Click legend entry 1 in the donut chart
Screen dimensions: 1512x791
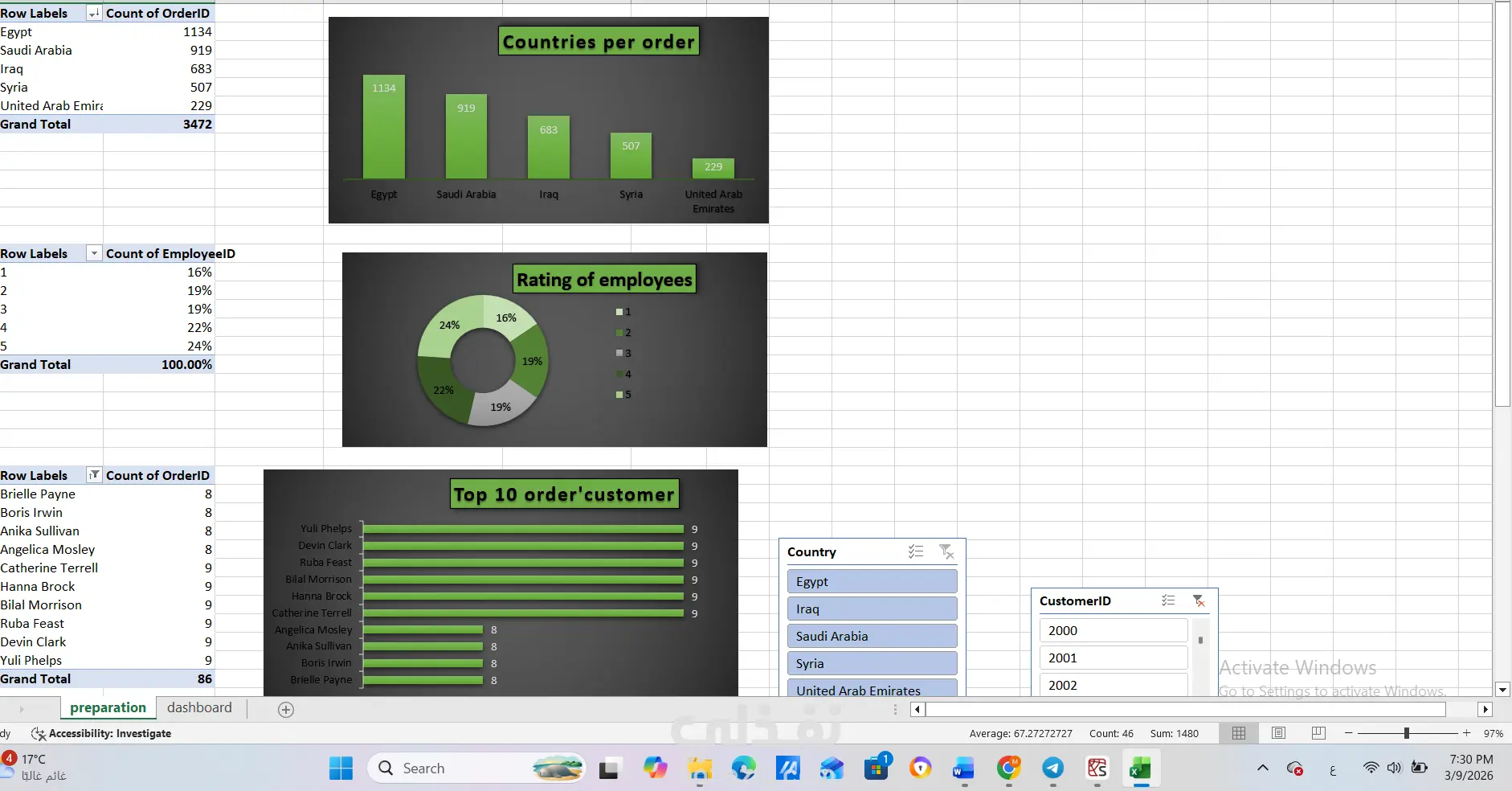623,312
